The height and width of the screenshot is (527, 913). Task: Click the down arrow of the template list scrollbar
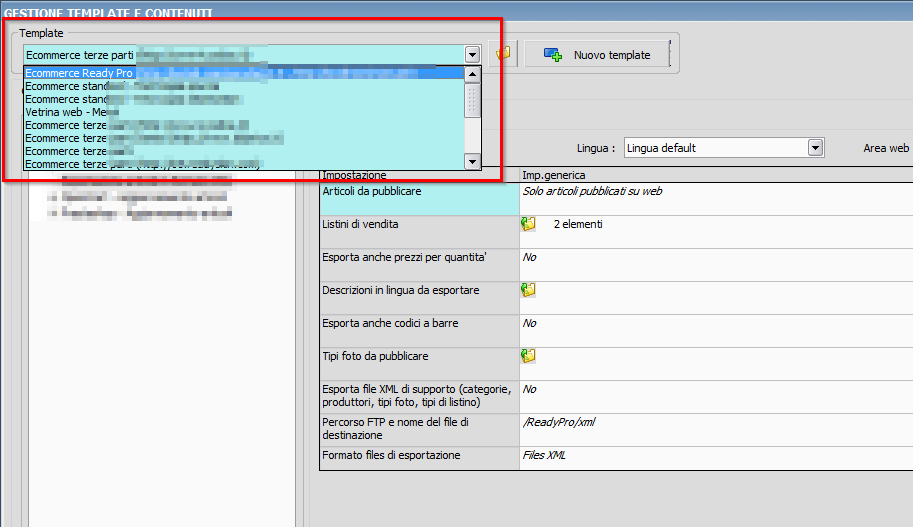point(472,162)
